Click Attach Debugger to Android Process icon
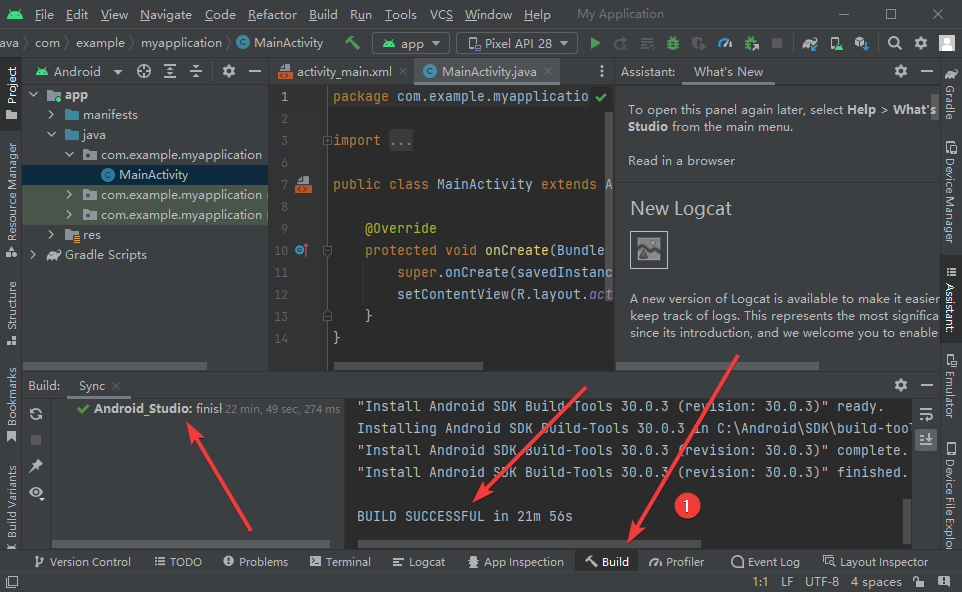 [x=752, y=44]
